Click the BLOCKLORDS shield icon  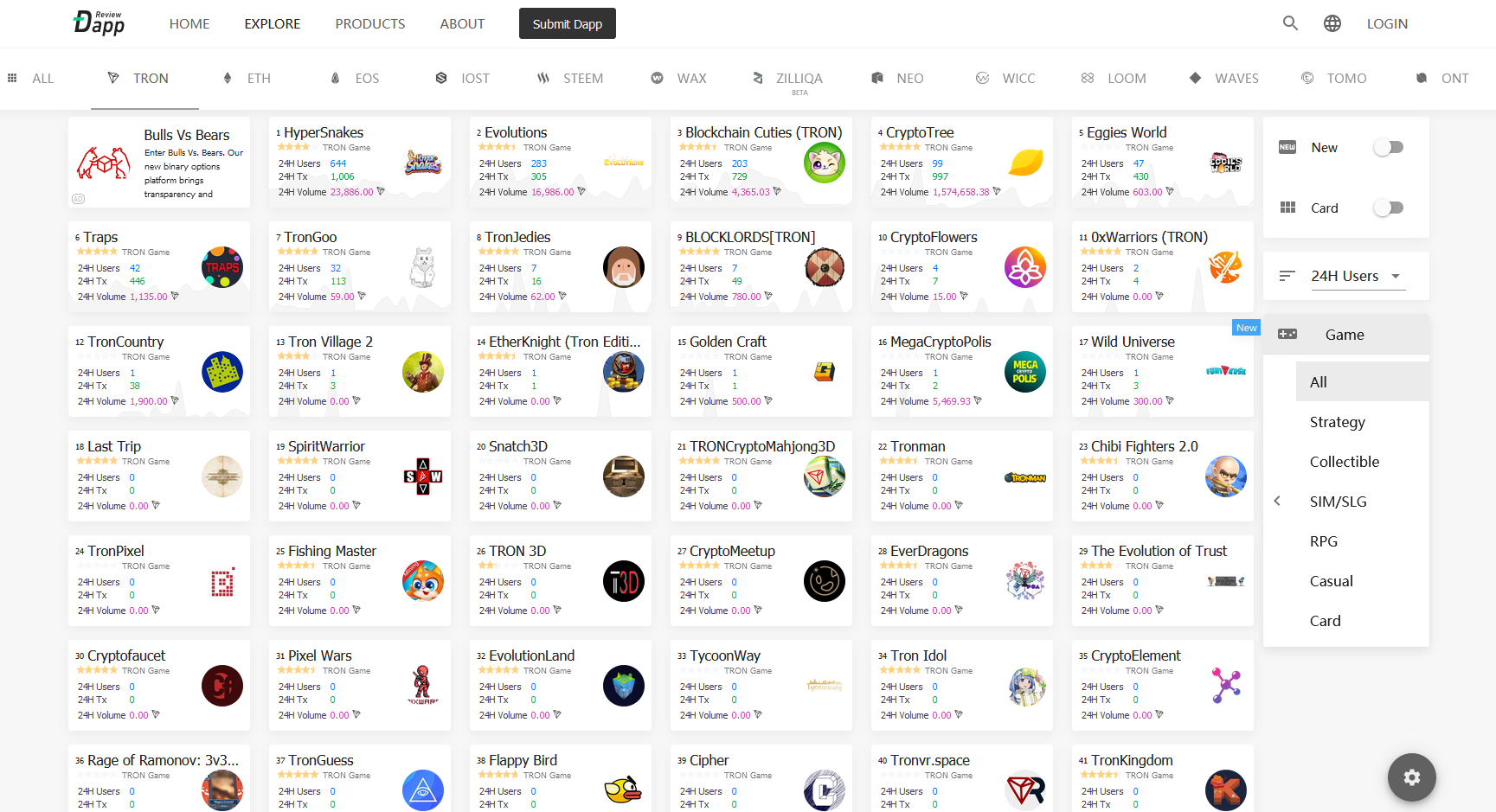825,267
